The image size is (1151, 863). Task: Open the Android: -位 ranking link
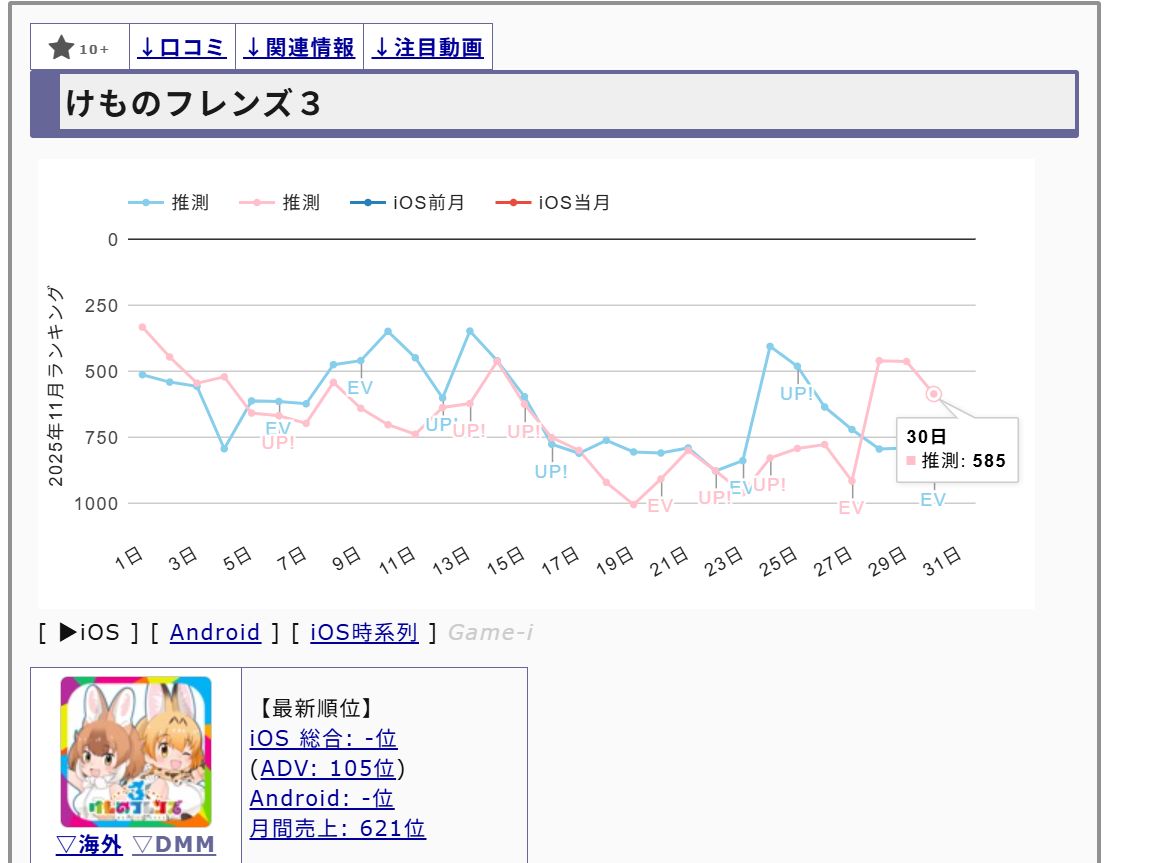(x=321, y=798)
